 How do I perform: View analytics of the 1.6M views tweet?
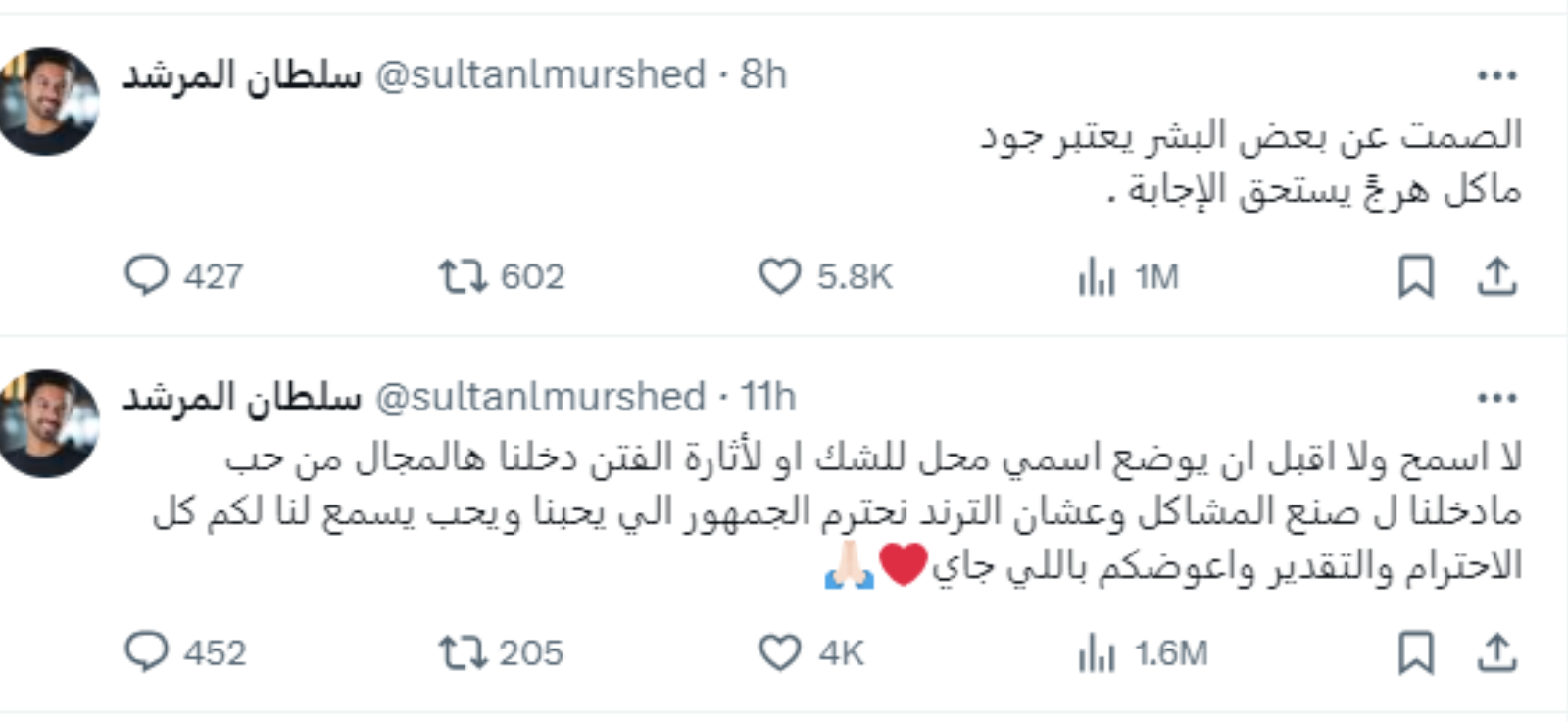(1097, 653)
